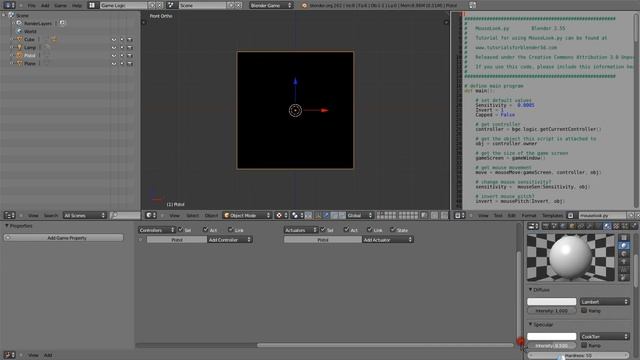Open the File menu
The width and height of the screenshot is (640, 360).
point(31,5)
